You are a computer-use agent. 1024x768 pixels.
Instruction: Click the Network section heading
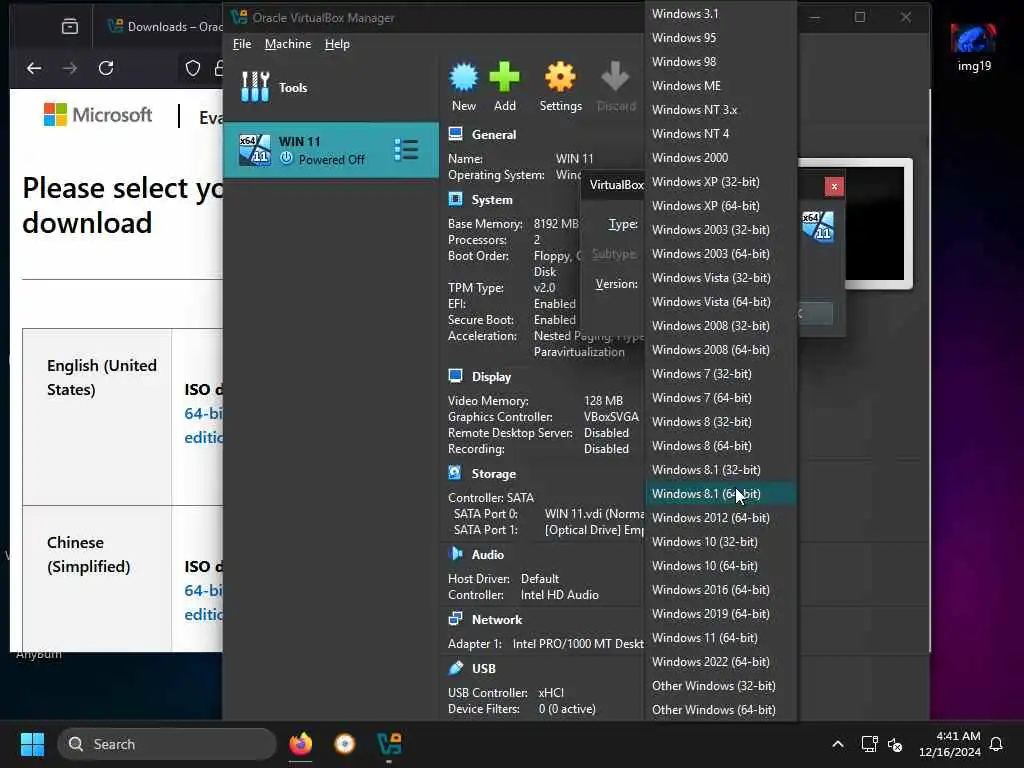pyautogui.click(x=497, y=619)
